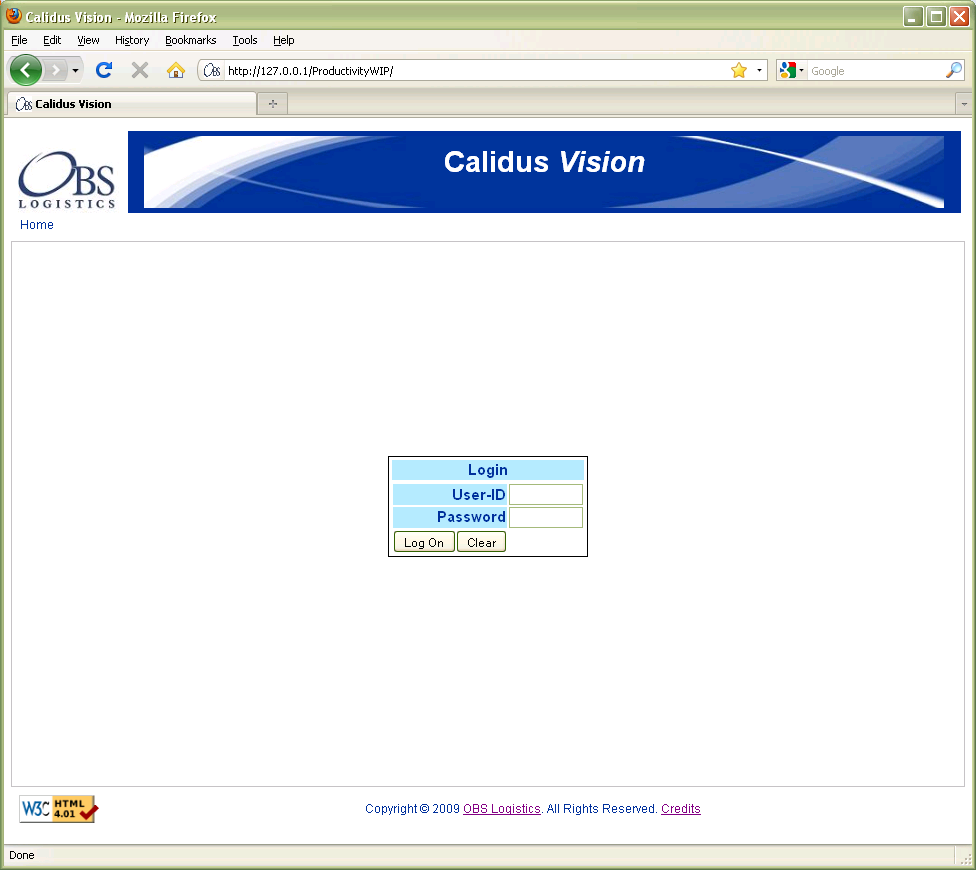This screenshot has height=870, width=976.
Task: Close the Firefox window
Action: click(x=959, y=17)
